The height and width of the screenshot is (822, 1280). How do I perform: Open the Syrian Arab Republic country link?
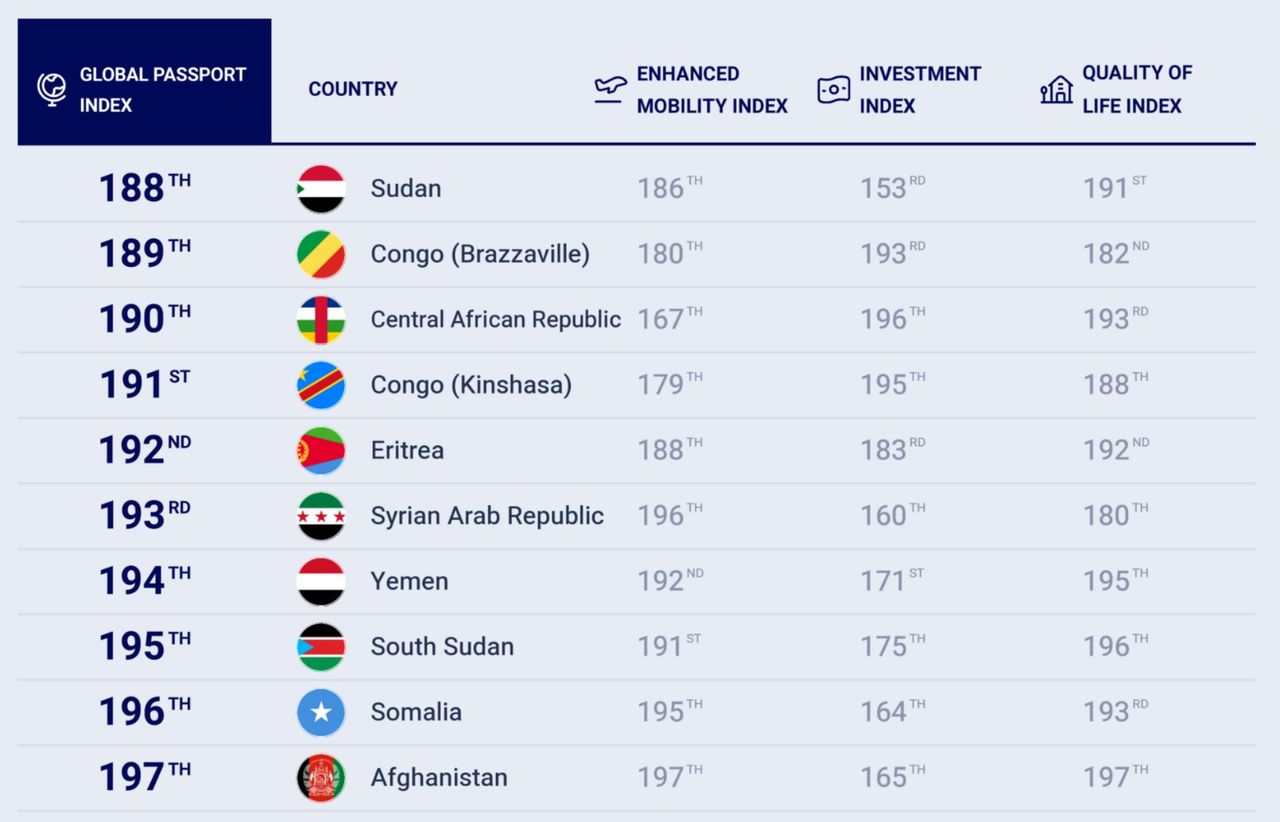[487, 516]
